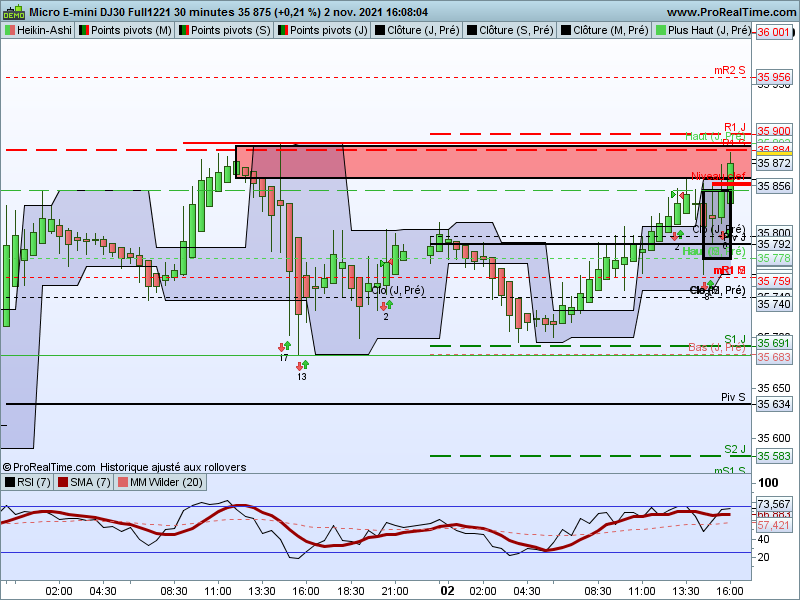Click the 57,421 MM Wilder value label

(773, 525)
